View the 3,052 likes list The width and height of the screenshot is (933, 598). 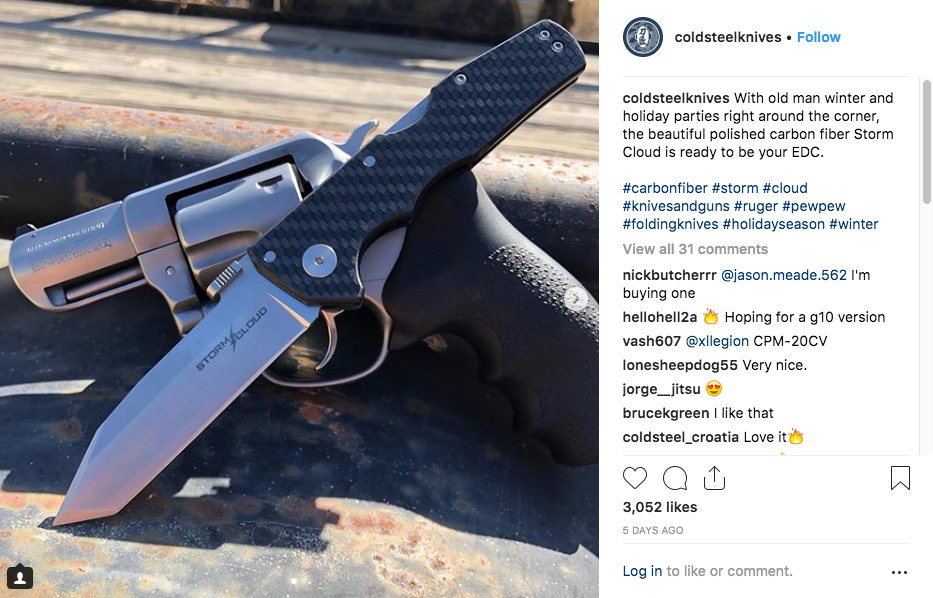660,507
